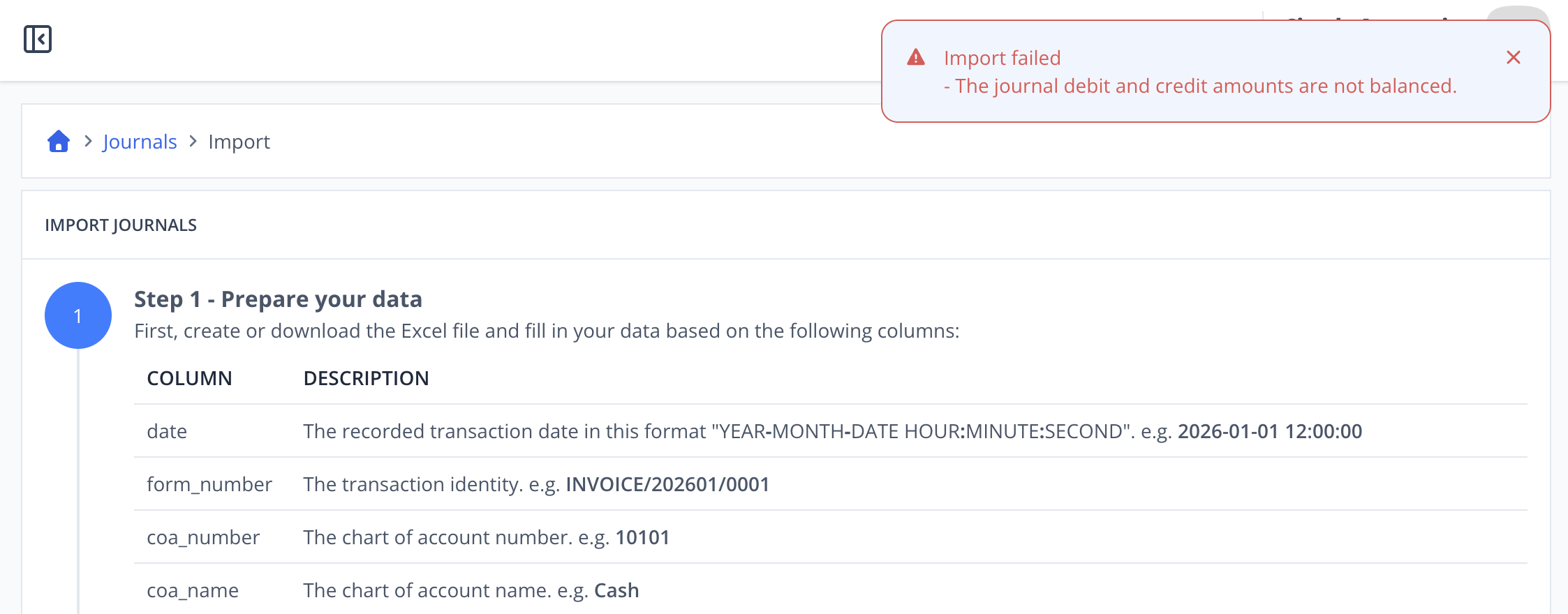Click the blue step 1 circle
The width and height of the screenshot is (1568, 614).
(78, 315)
